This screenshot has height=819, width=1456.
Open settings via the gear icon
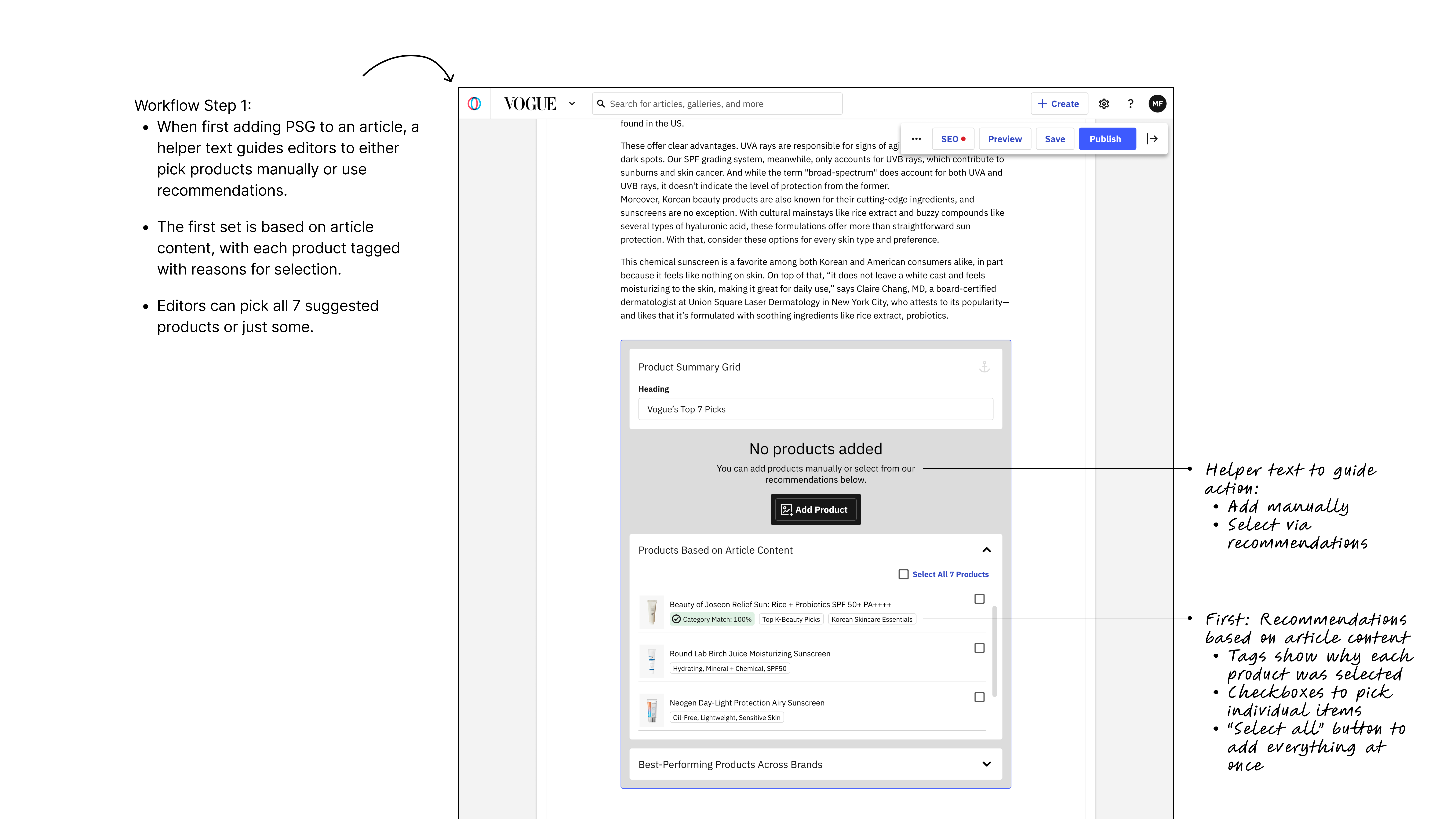point(1104,104)
